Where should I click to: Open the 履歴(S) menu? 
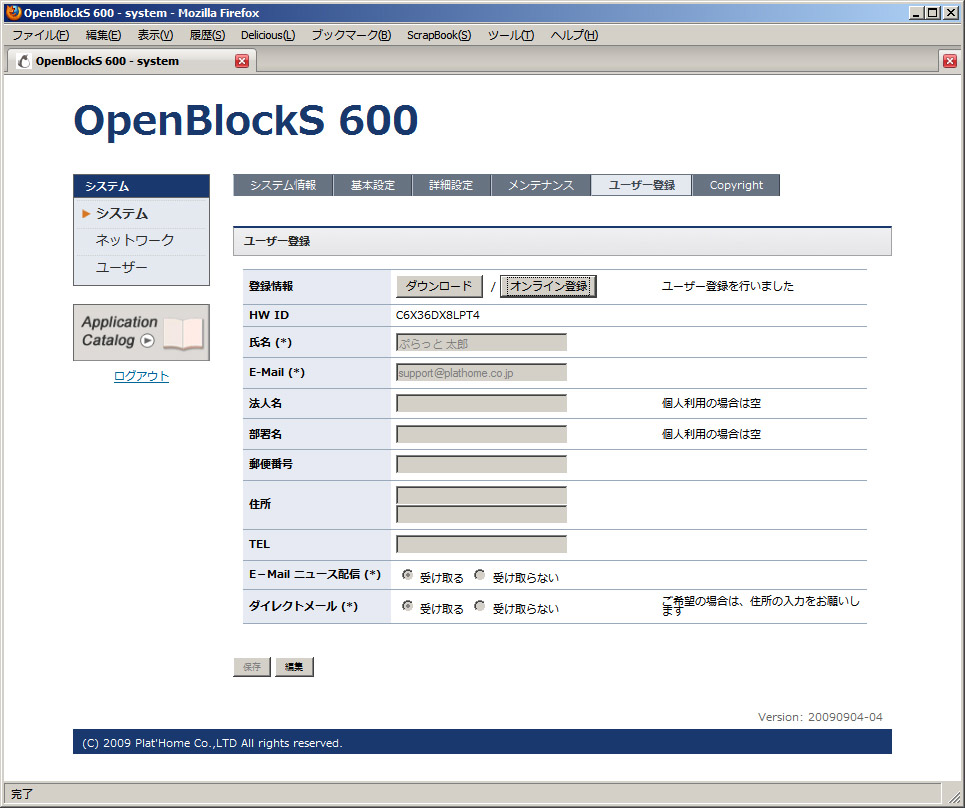tap(207, 35)
